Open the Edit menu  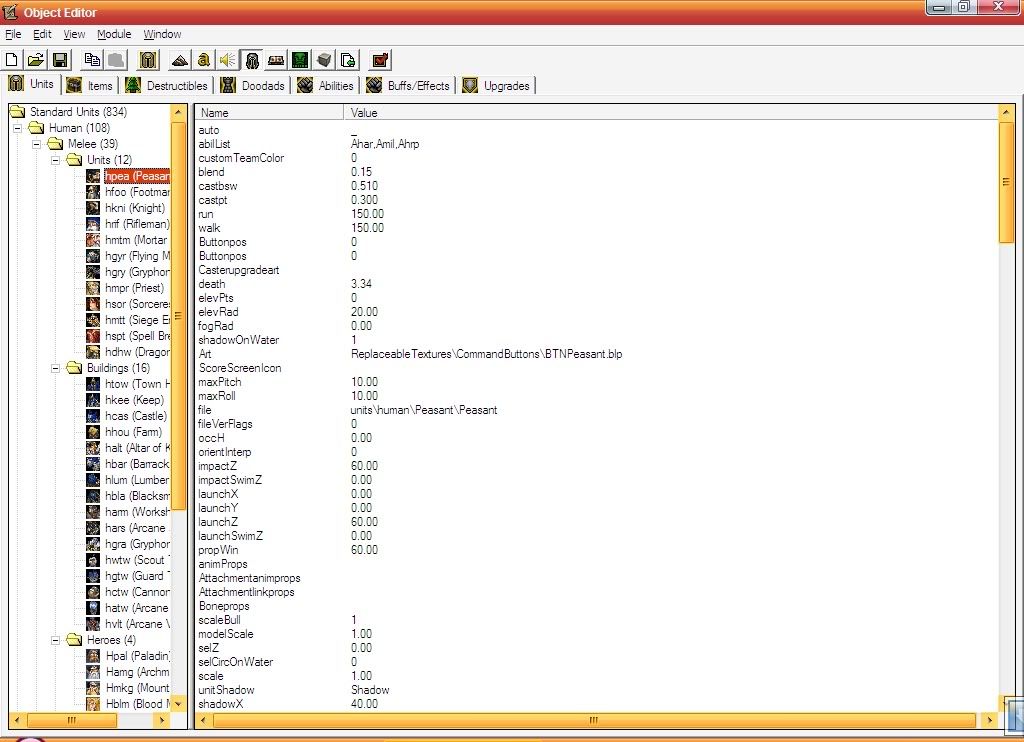(x=42, y=34)
